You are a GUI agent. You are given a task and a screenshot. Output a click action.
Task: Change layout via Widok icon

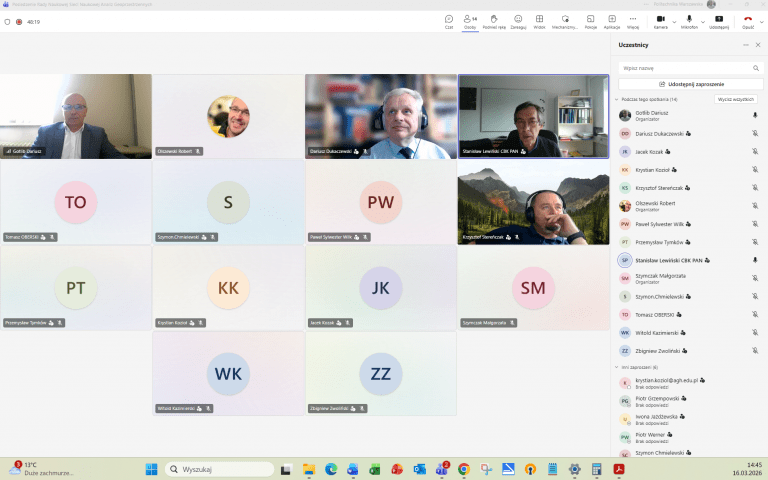539,22
